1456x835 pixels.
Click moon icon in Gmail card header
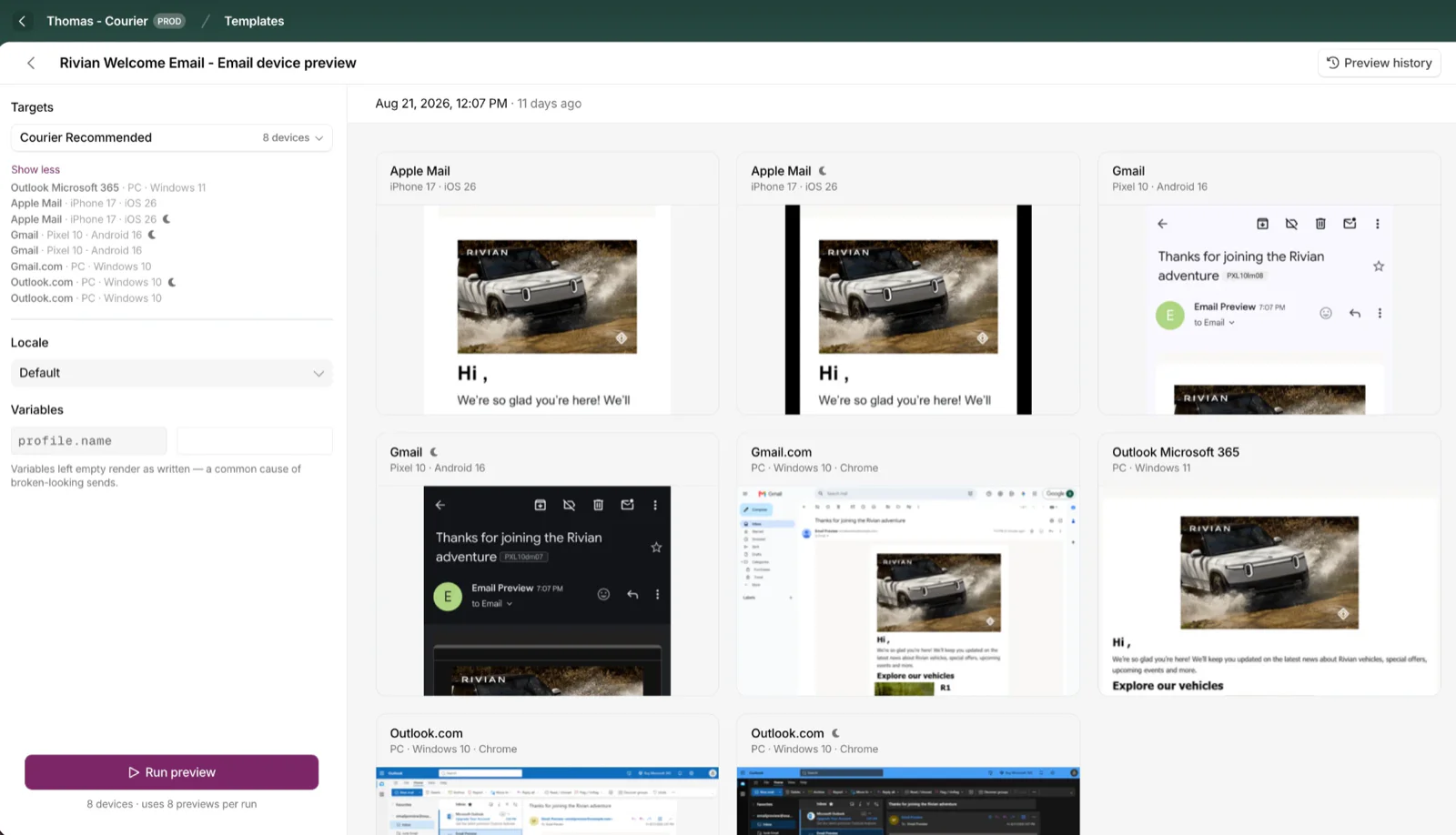(434, 452)
